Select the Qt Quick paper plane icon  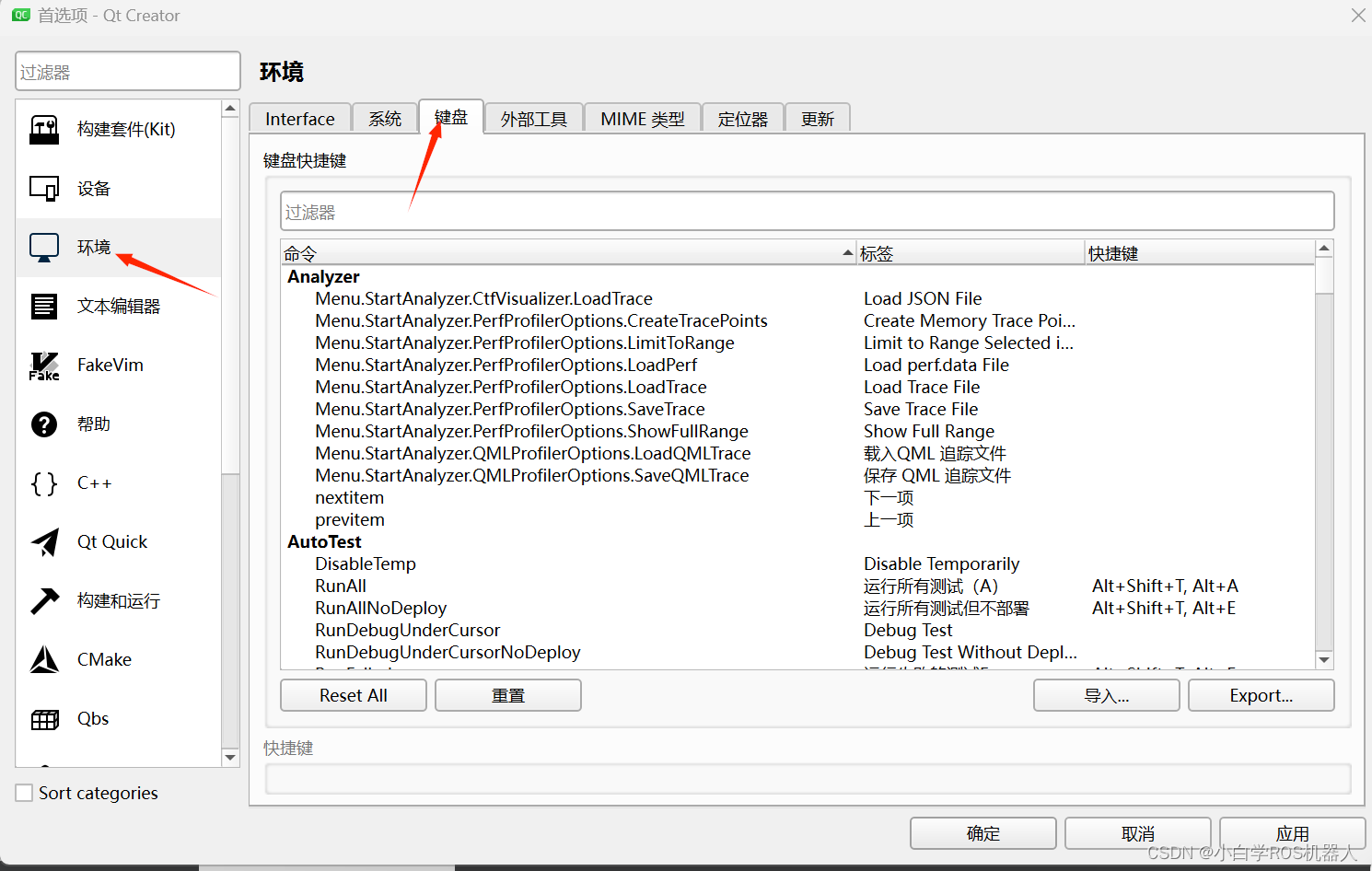click(x=44, y=542)
